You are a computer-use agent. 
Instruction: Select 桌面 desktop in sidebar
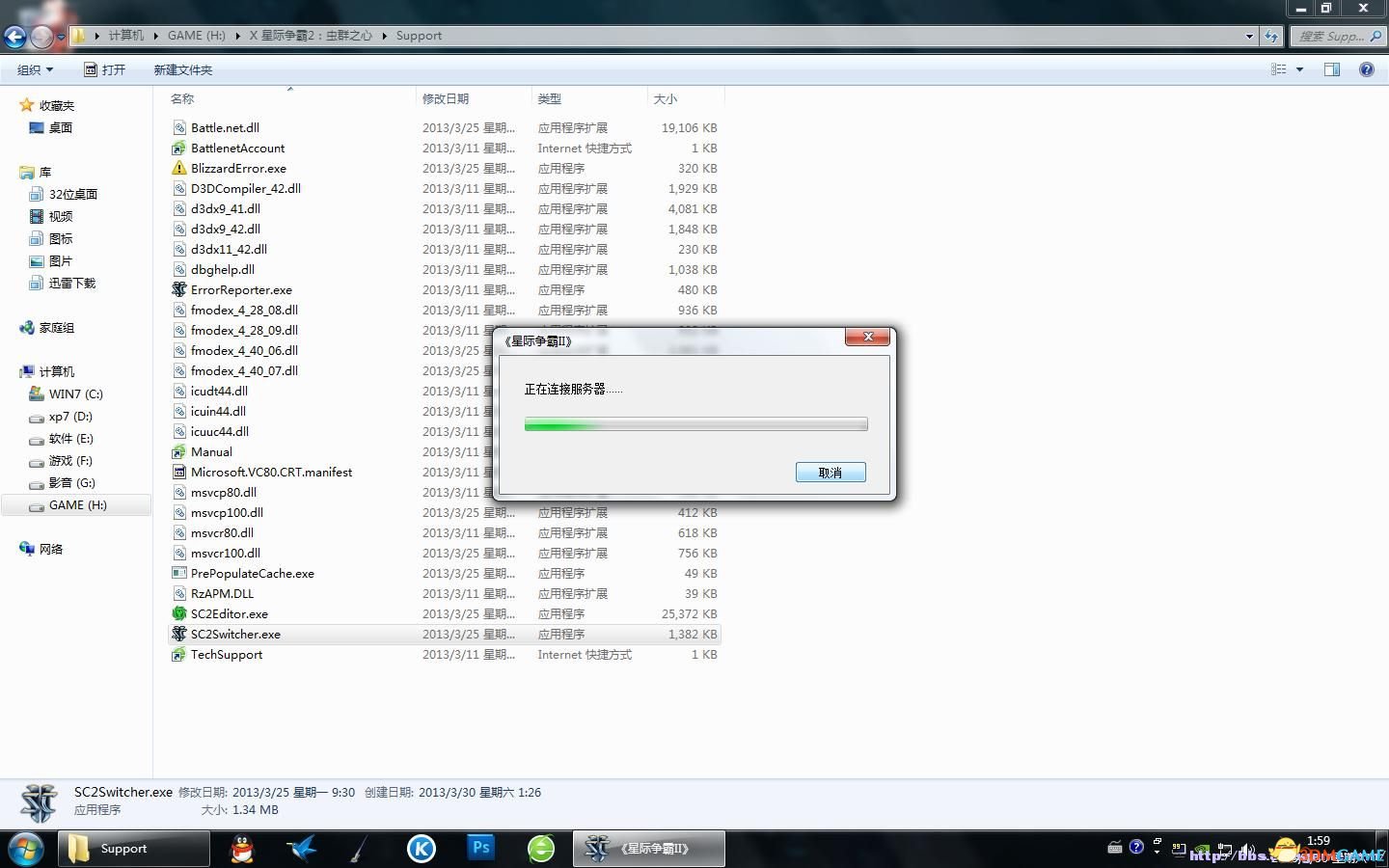tap(61, 127)
